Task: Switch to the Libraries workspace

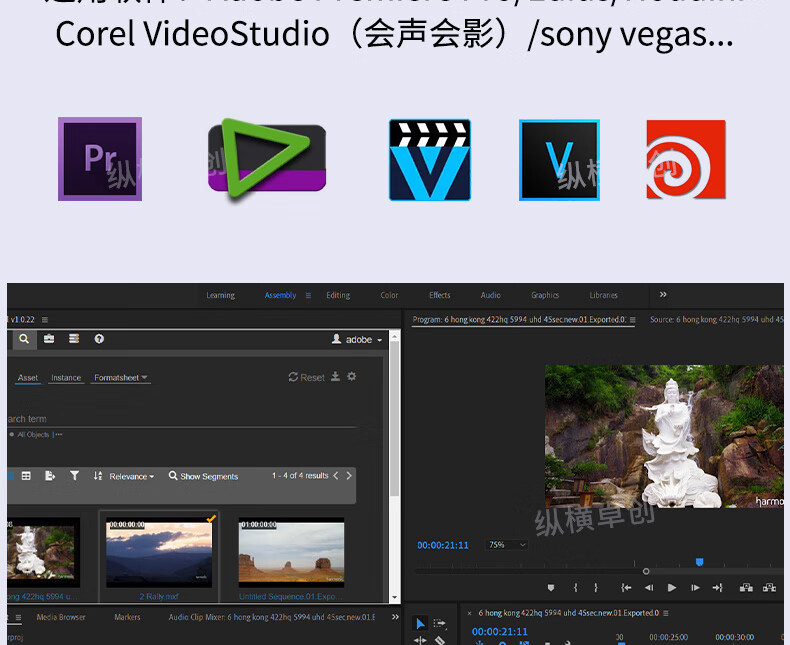Action: (x=603, y=295)
